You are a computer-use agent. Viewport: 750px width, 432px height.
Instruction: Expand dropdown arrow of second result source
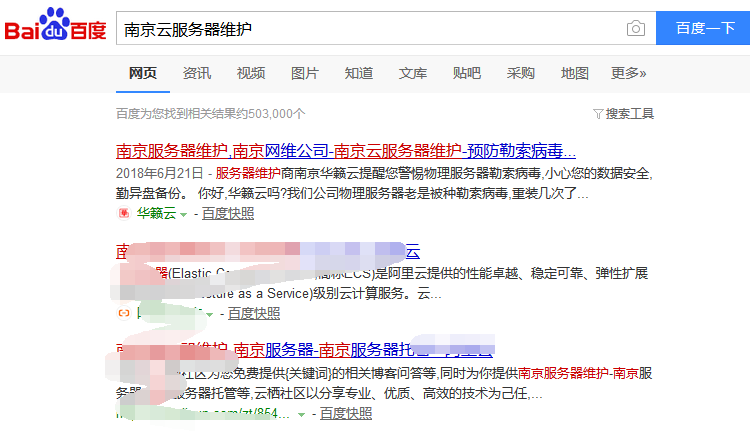click(x=210, y=315)
